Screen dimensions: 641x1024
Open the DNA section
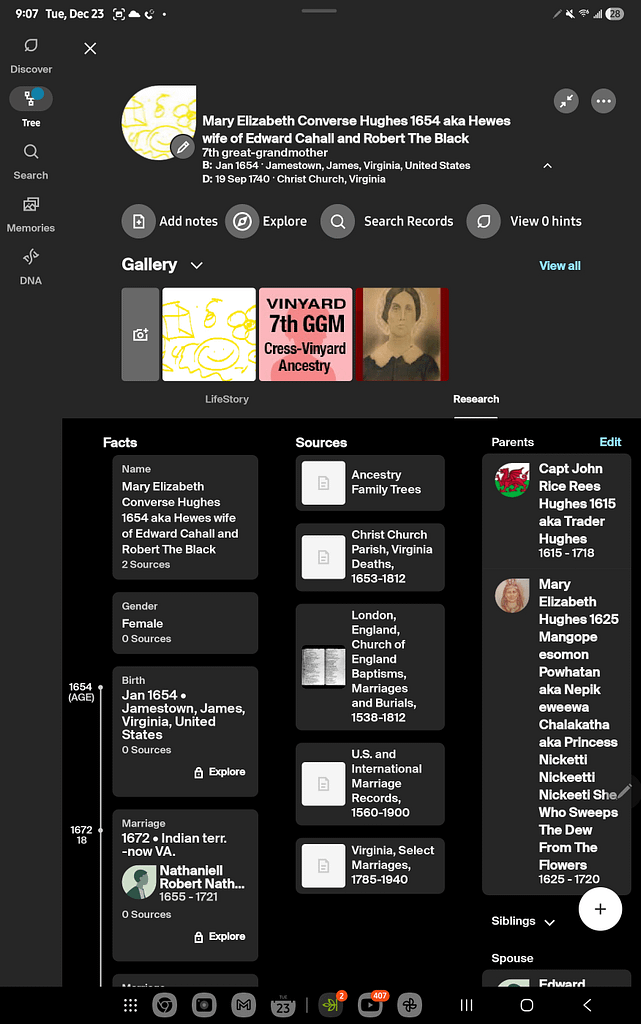[31, 266]
